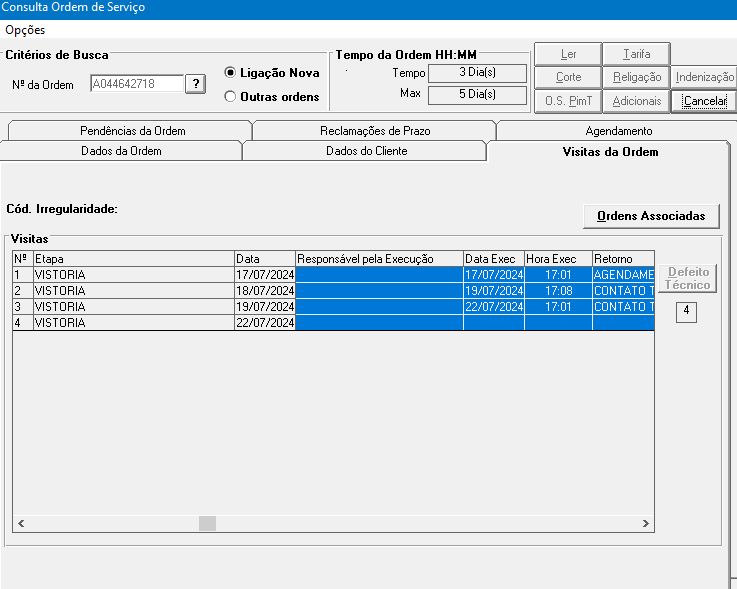This screenshot has width=737, height=589.
Task: Click the Indenização button
Action: (704, 77)
